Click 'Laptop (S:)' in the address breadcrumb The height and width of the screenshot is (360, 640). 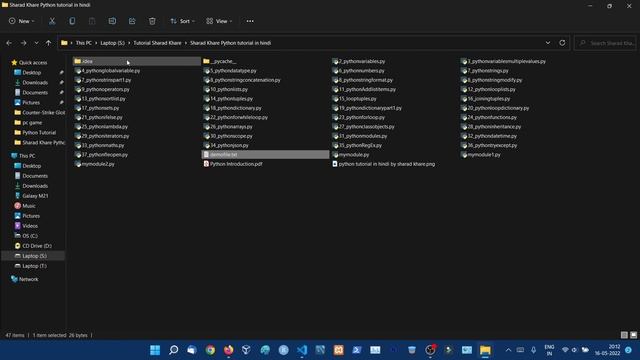[x=112, y=43]
